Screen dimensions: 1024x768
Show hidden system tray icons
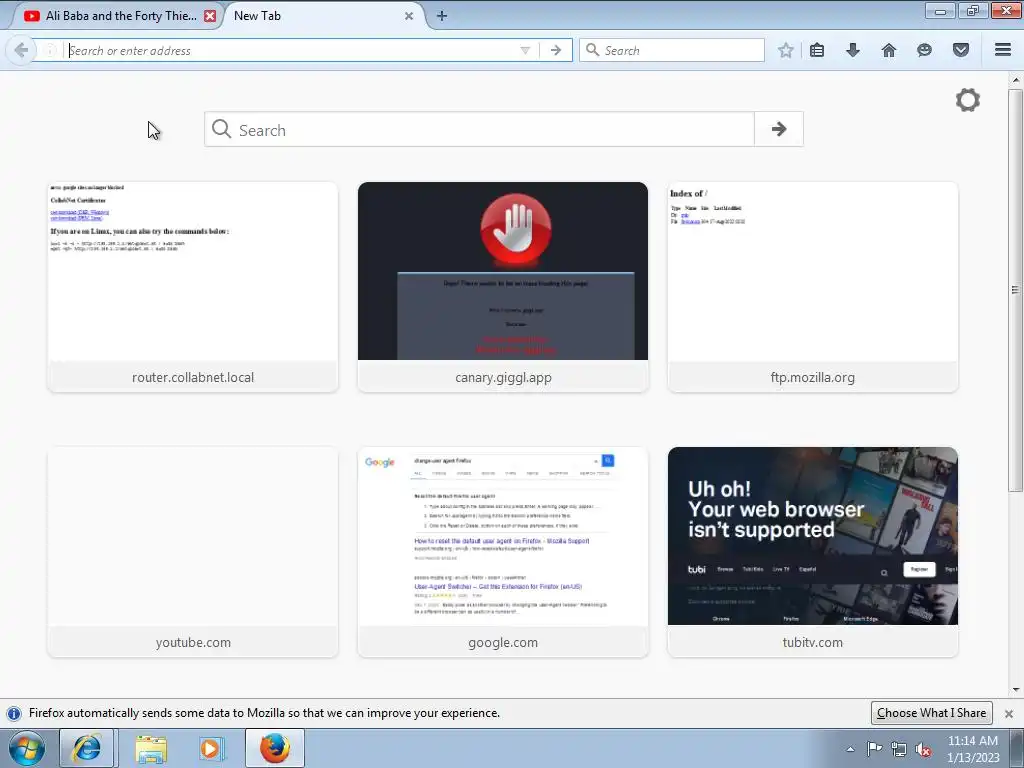[x=850, y=749]
